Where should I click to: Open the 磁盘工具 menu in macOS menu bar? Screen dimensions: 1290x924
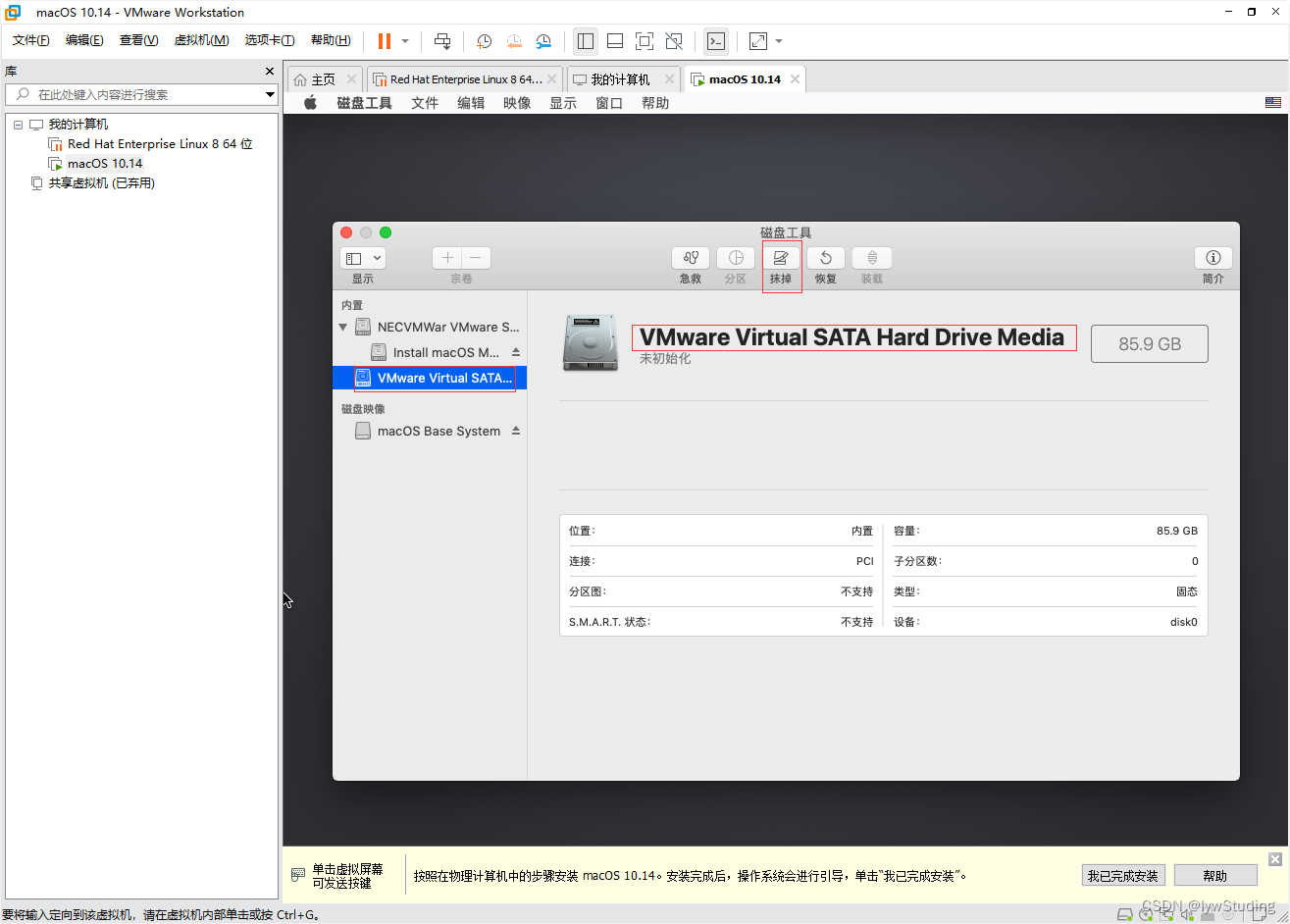coord(364,103)
